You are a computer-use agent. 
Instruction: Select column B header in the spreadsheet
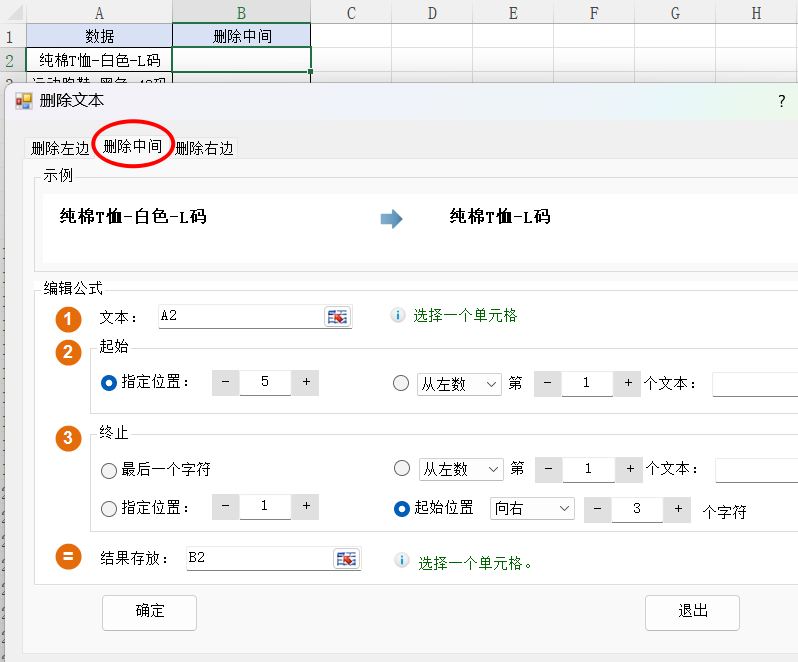[241, 12]
